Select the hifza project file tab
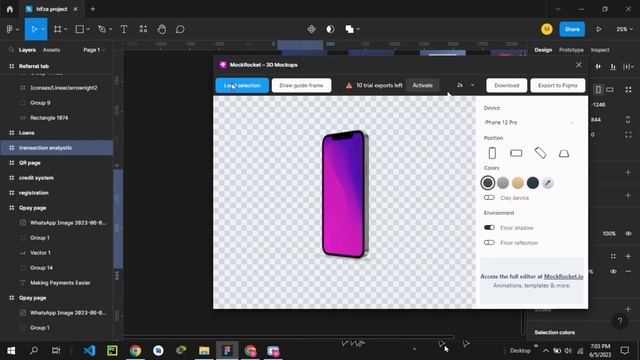 [x=52, y=9]
